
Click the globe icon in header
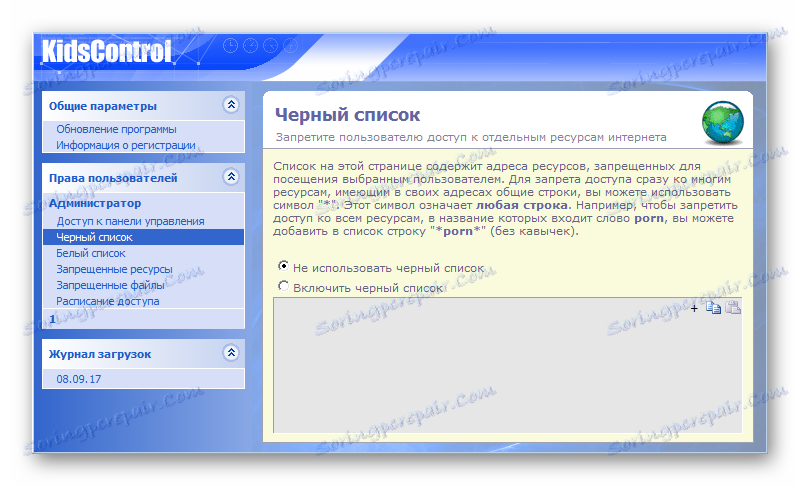tap(722, 122)
